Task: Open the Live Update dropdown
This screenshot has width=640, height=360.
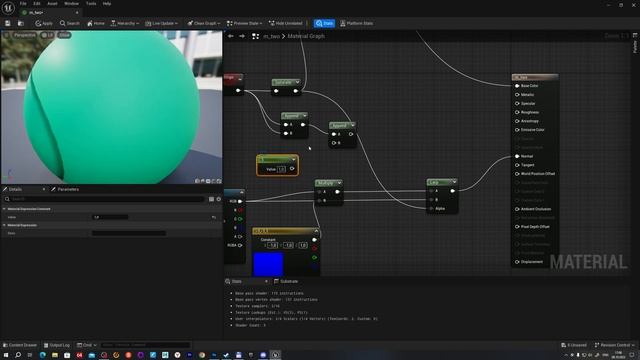Action: pyautogui.click(x=162, y=23)
